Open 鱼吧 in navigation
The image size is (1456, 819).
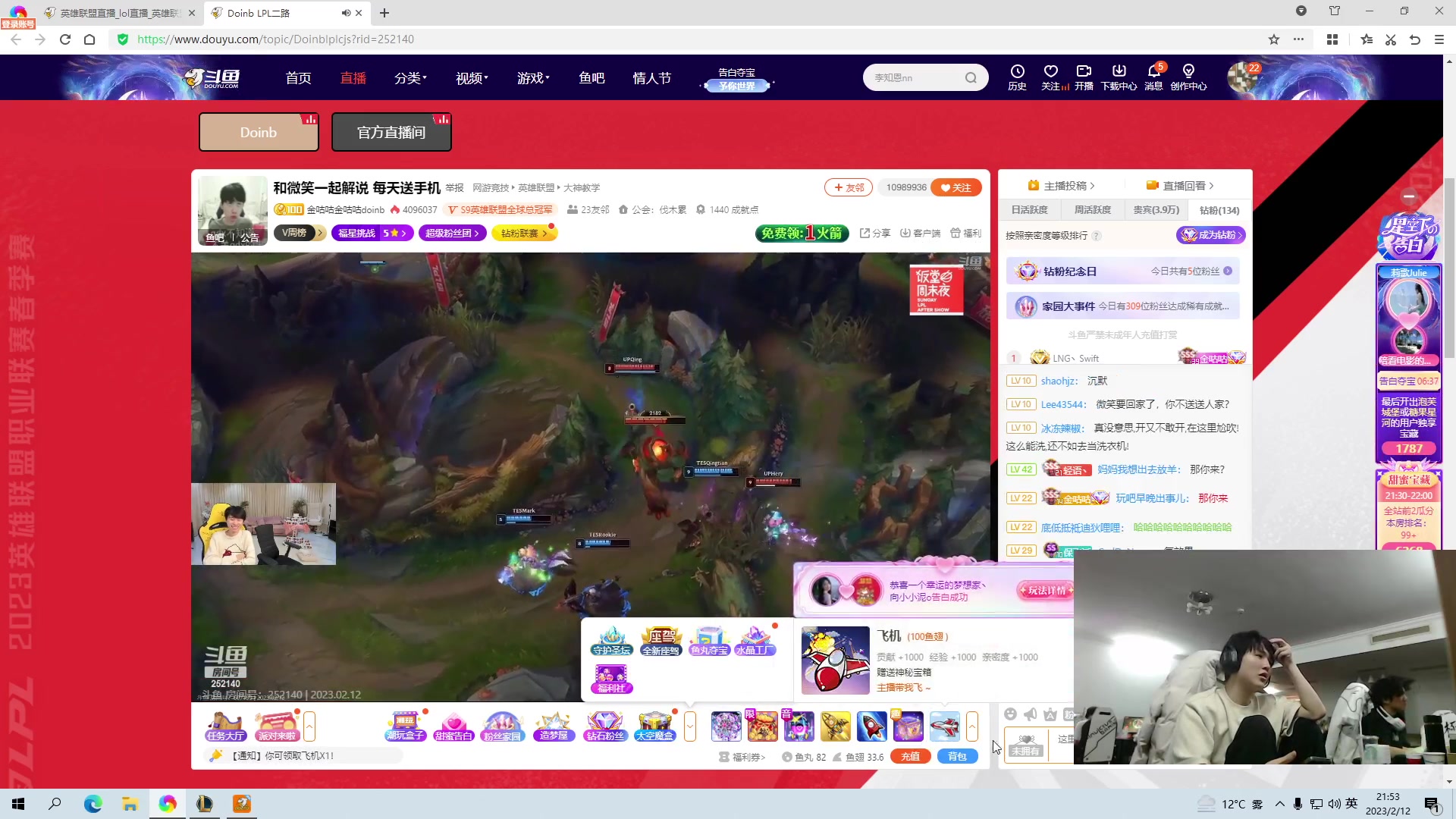(x=591, y=78)
